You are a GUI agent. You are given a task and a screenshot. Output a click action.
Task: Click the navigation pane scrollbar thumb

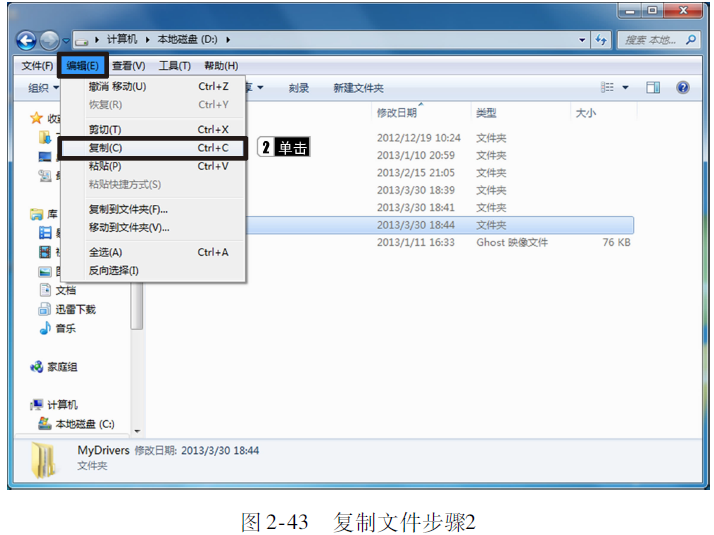[137, 306]
